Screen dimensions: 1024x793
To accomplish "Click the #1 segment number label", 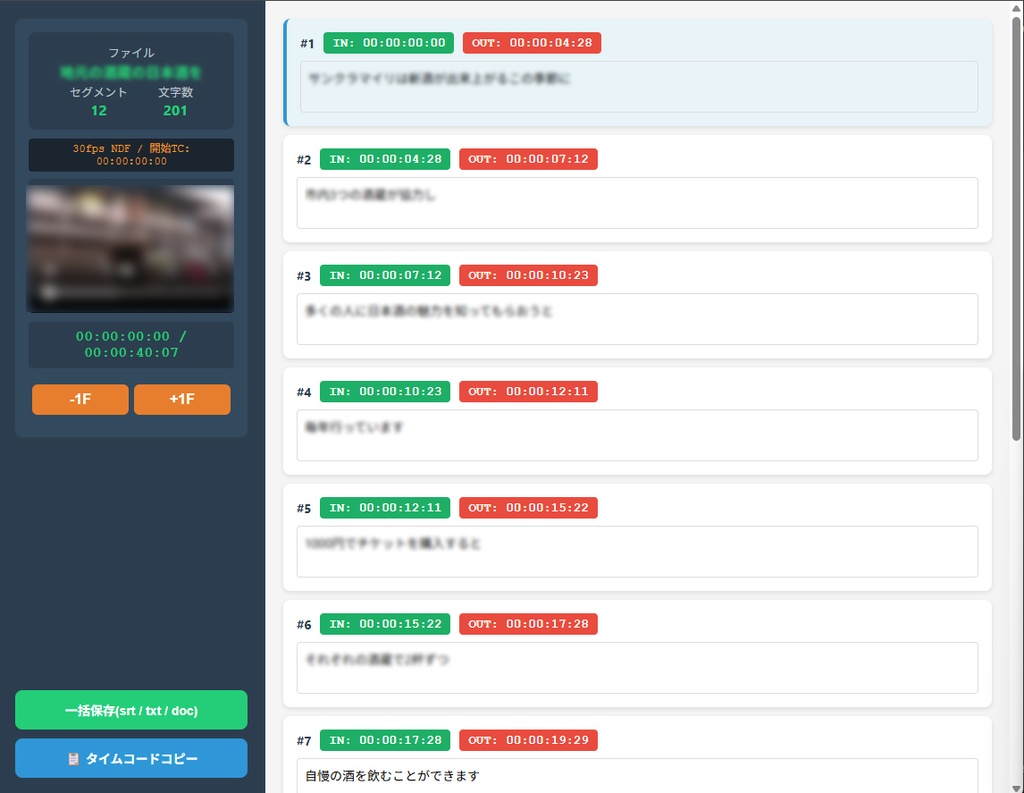I will point(307,44).
